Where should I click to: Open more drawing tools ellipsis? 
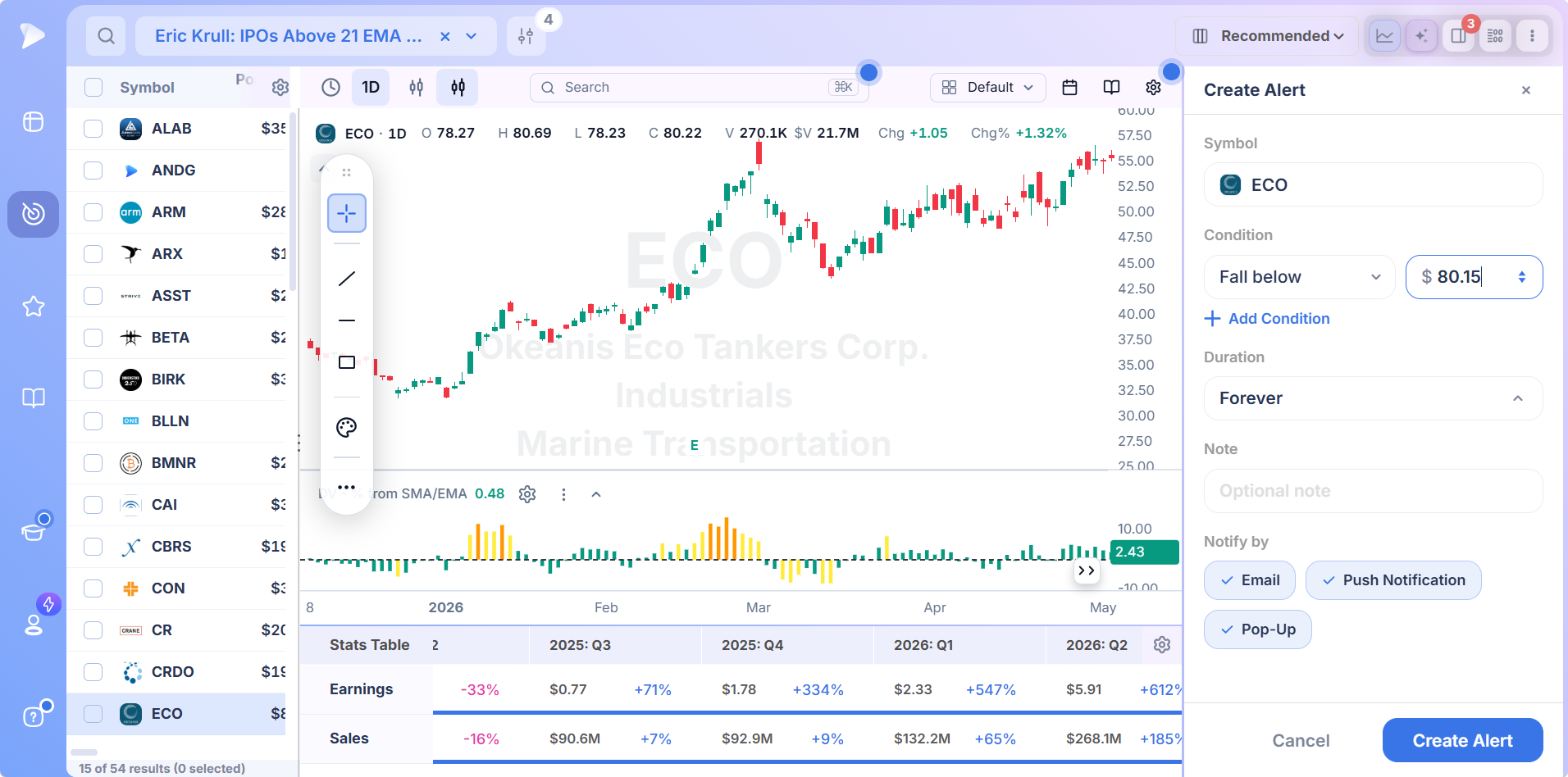pos(347,487)
